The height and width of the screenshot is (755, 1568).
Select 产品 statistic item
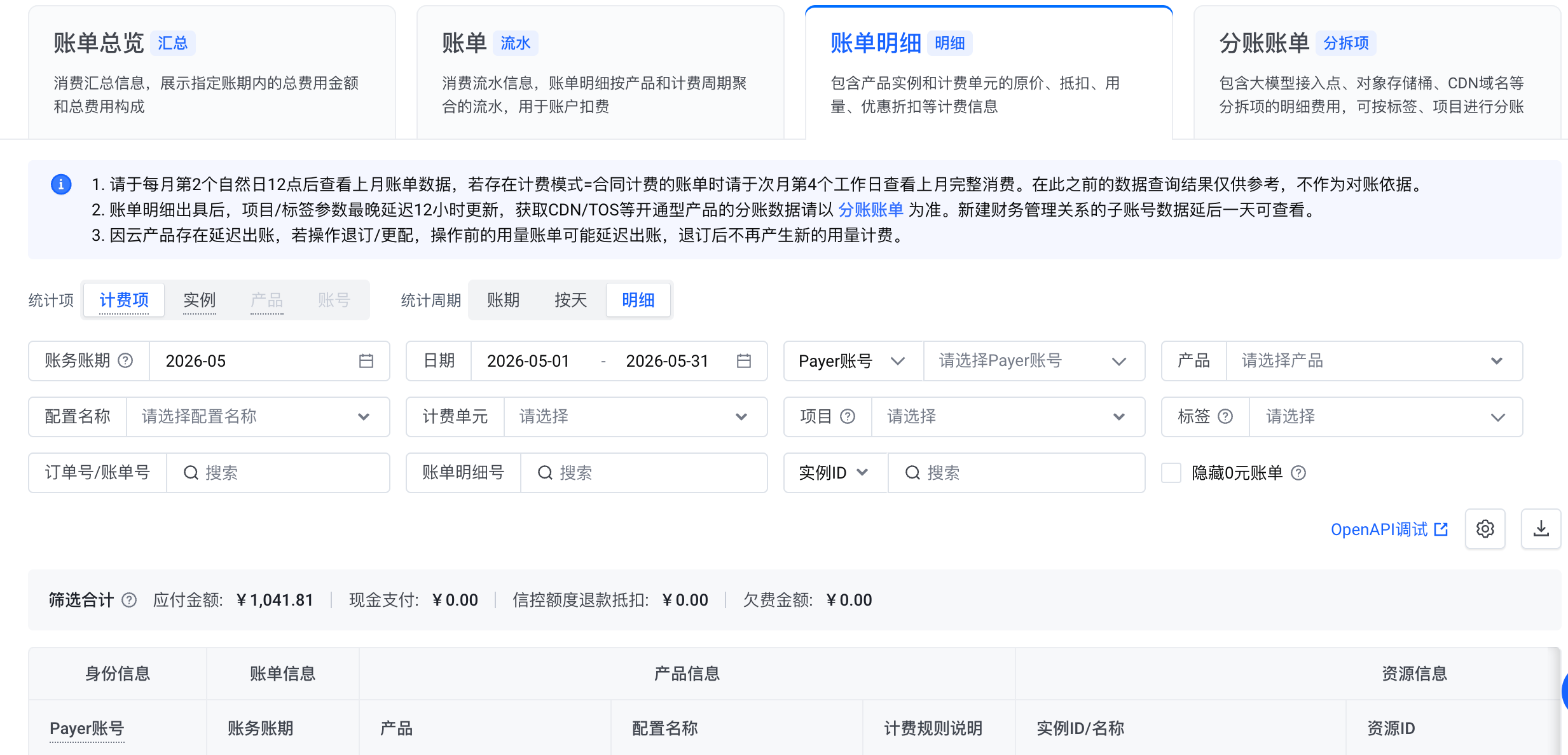point(266,300)
